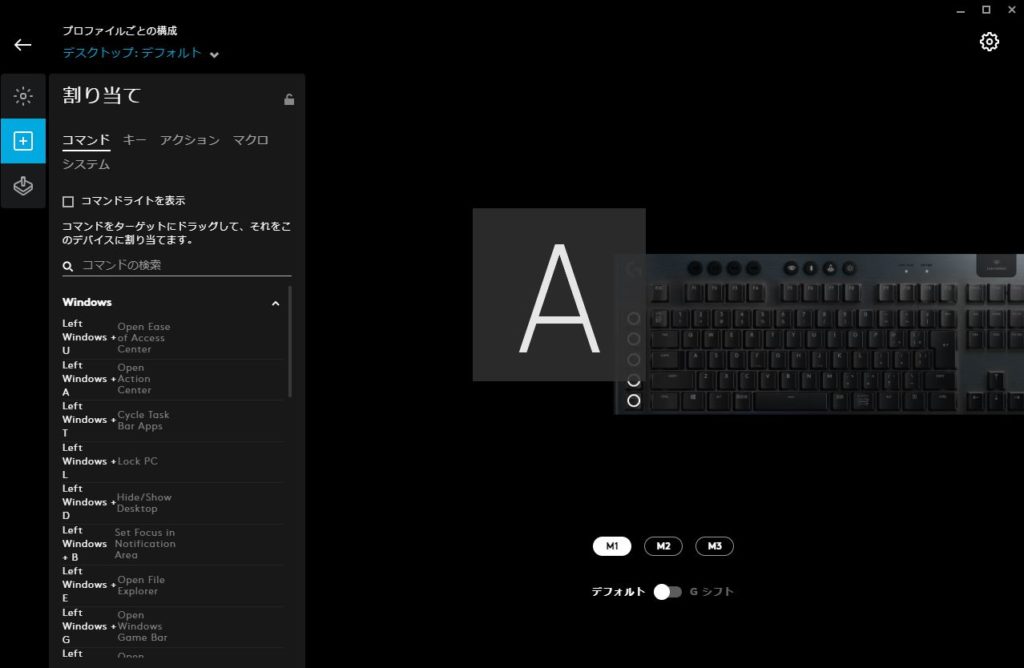Select the Open Windows Game Bar command
Screen dimensions: 1024x668
click(x=173, y=626)
